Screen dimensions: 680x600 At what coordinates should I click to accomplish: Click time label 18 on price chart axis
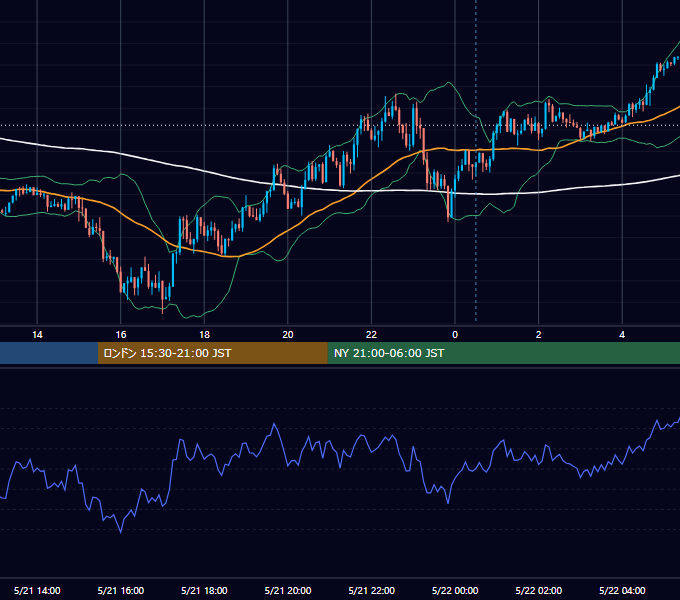pos(204,335)
